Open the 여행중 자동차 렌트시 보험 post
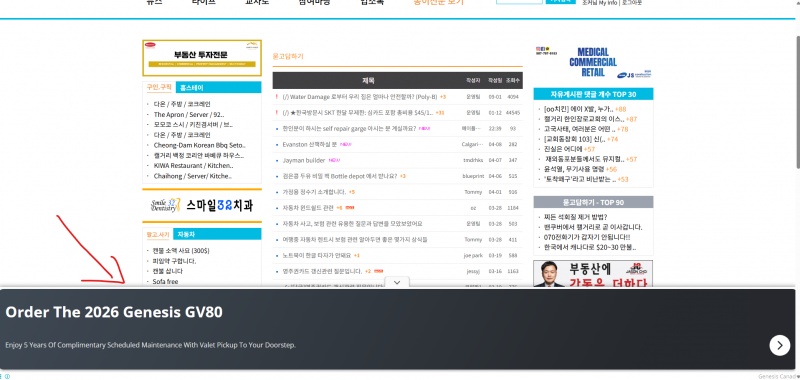 355,239
